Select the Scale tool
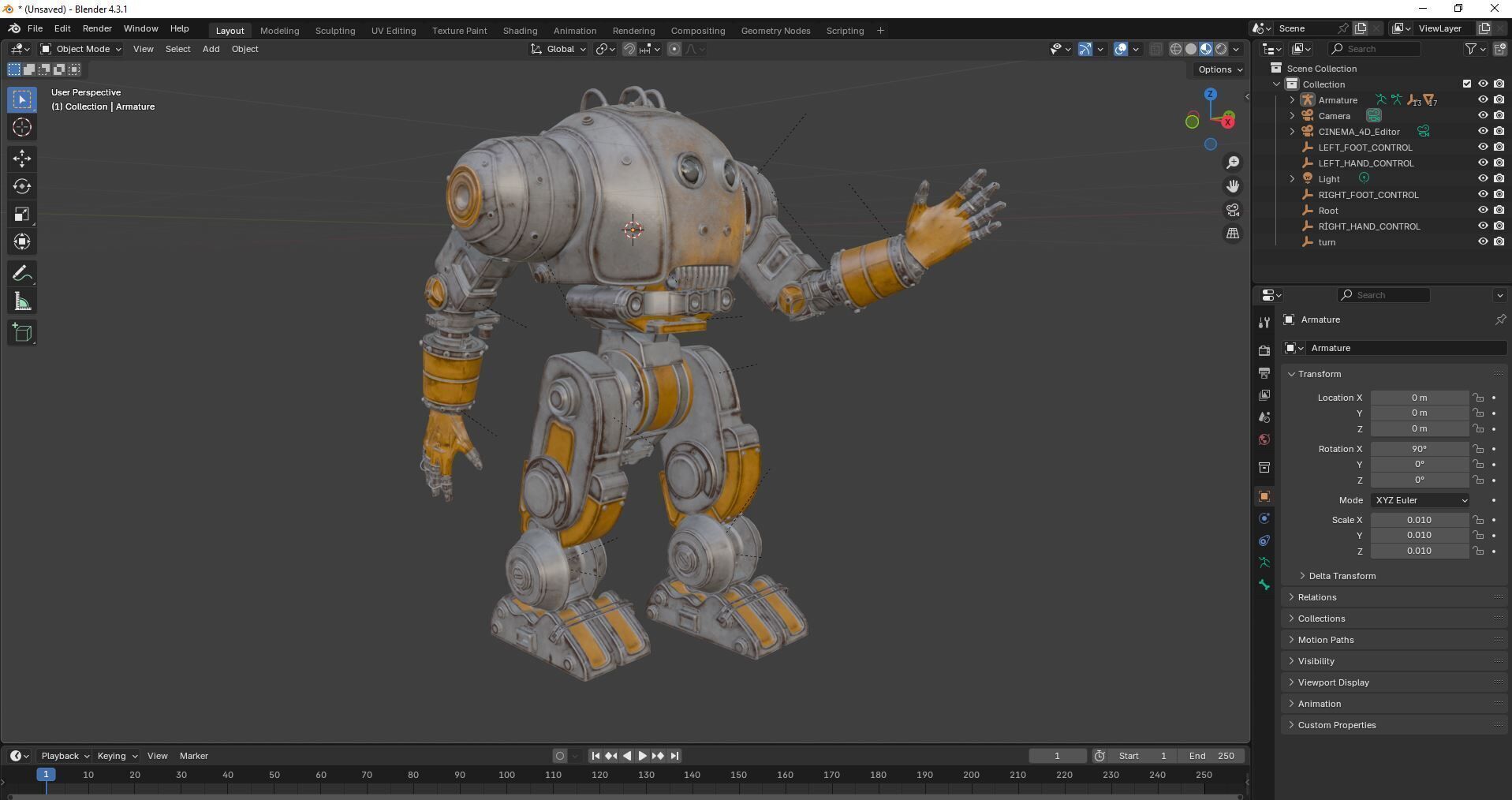The image size is (1512, 800). 22,214
